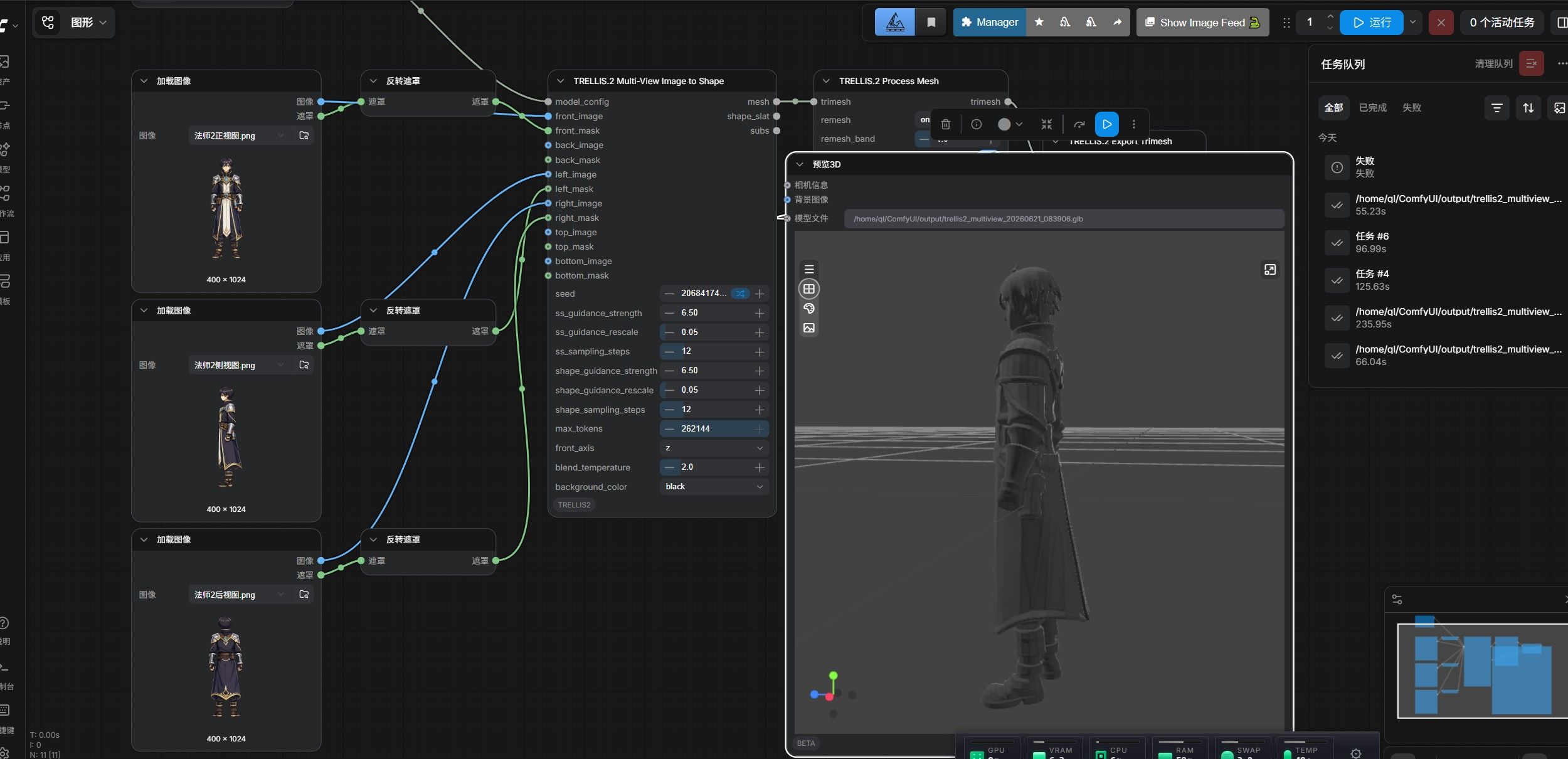Image resolution: width=1568 pixels, height=759 pixels.
Task: Click the red clear queue icon
Action: tap(1531, 63)
